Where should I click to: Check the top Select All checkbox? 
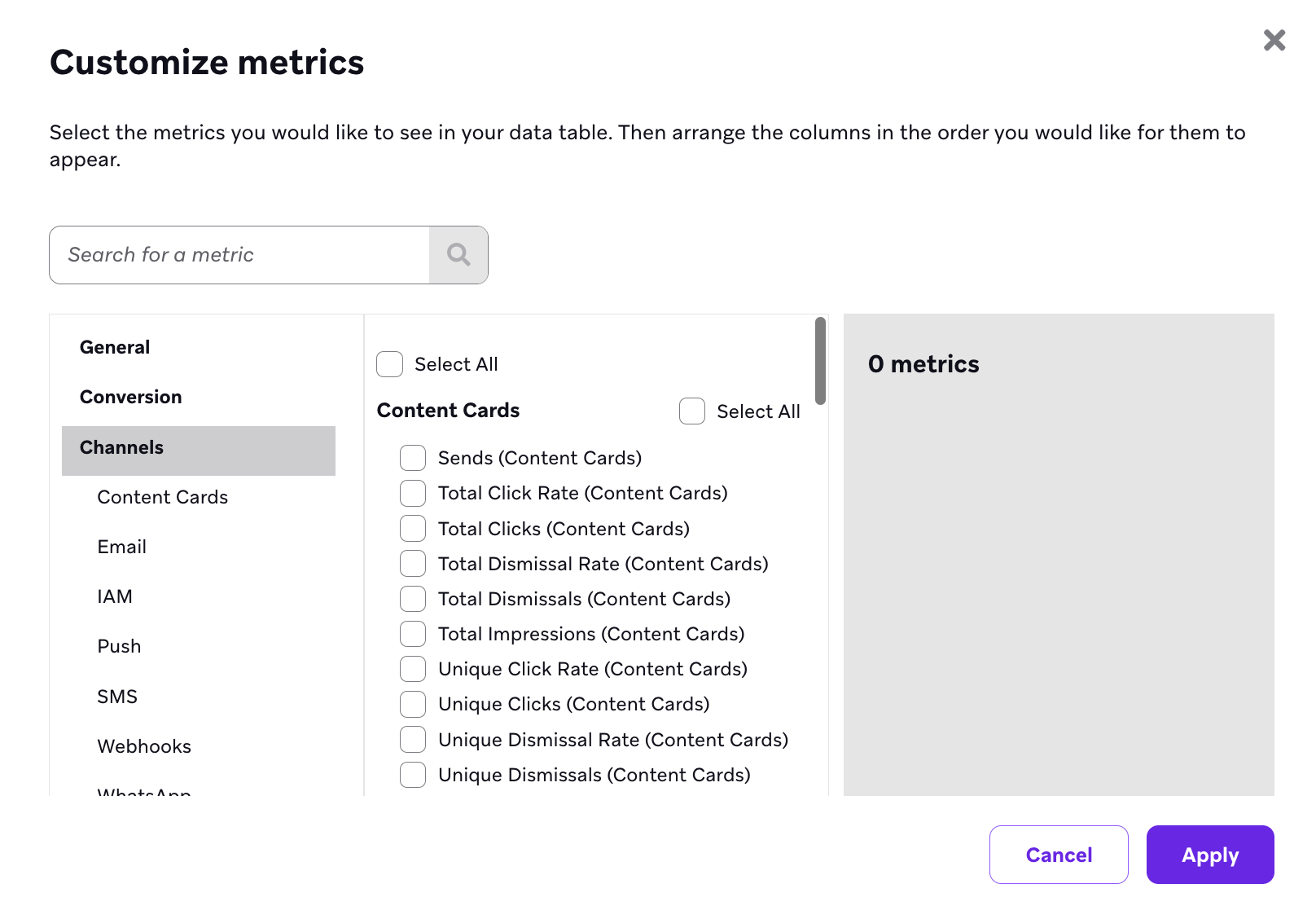tap(389, 364)
